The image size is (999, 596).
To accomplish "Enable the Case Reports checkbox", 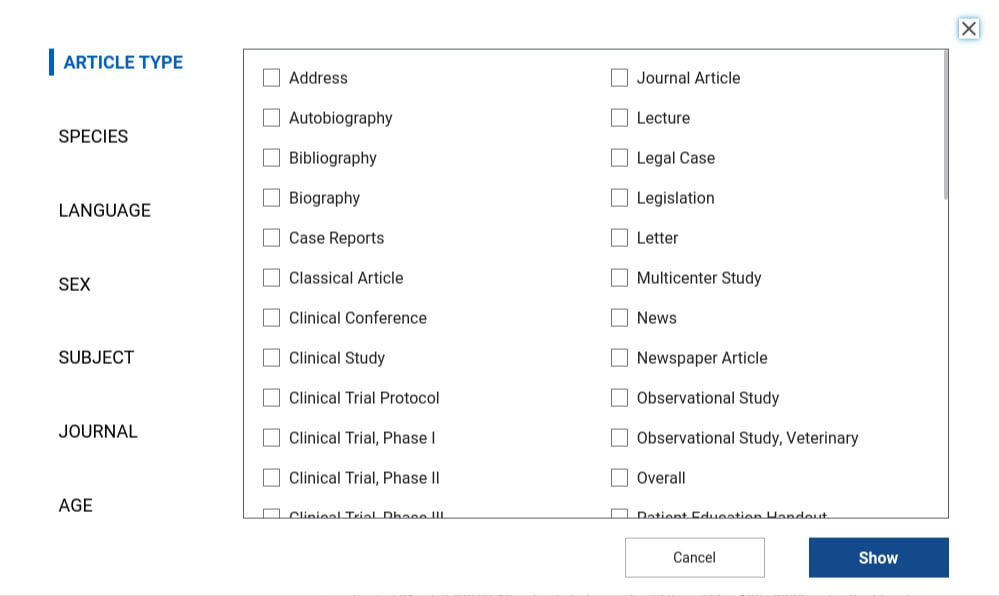I will pos(271,238).
